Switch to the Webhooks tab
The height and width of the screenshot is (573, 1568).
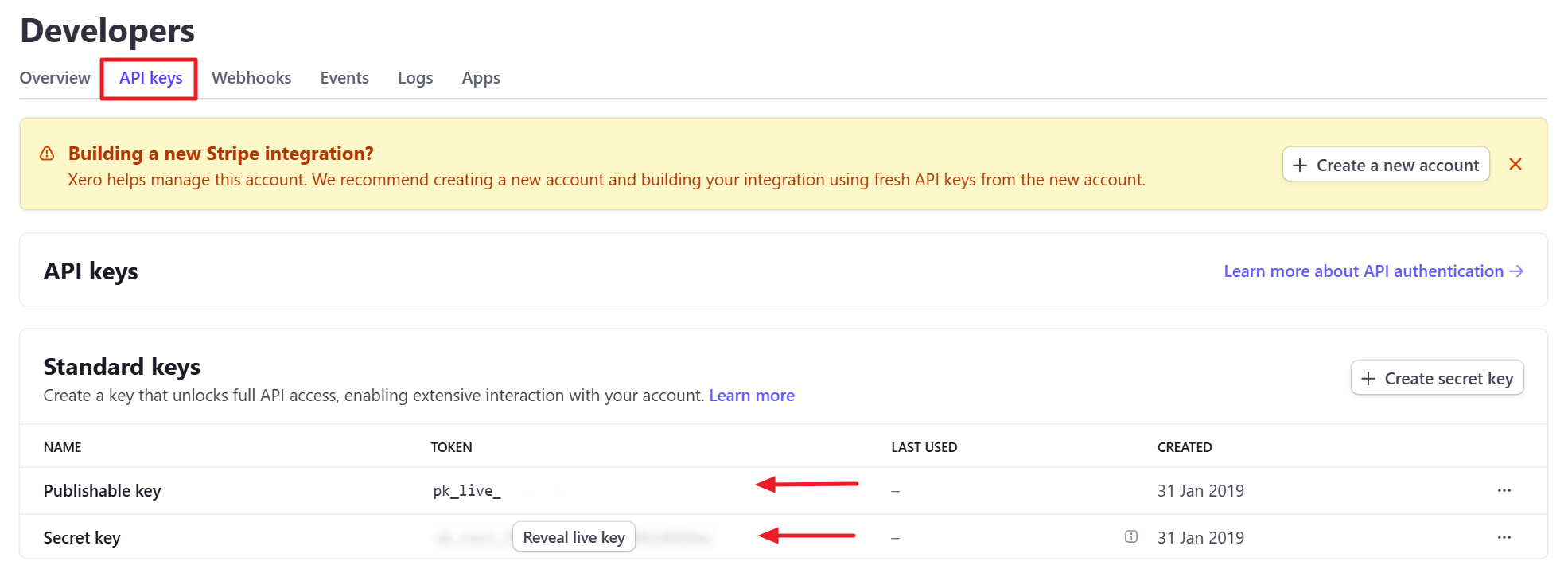pyautogui.click(x=251, y=78)
